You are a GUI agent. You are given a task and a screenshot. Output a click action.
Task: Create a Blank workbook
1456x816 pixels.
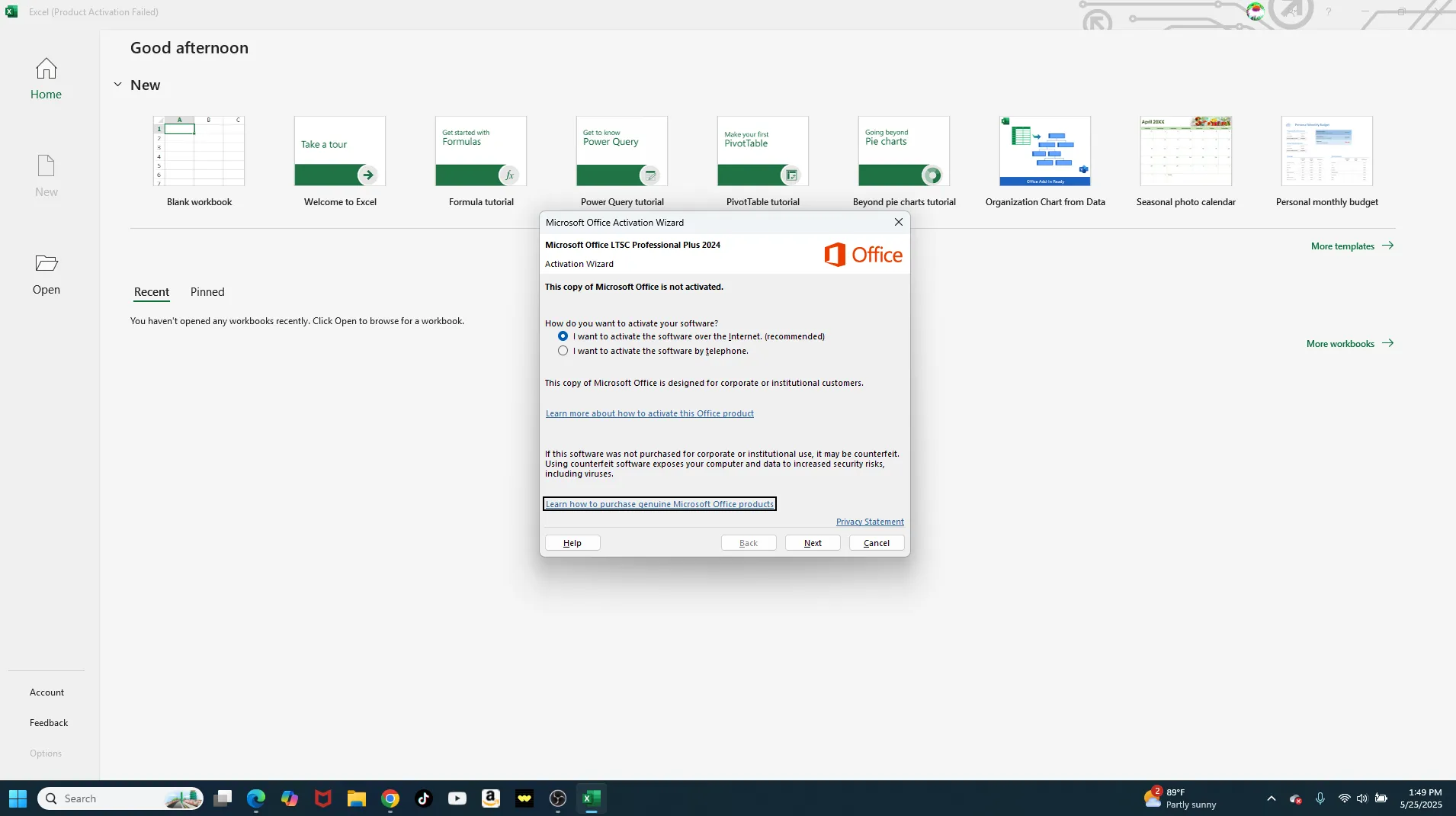[x=199, y=162]
